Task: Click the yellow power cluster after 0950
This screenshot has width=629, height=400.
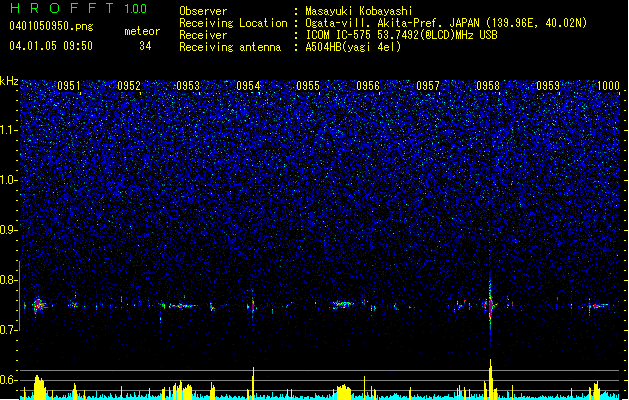Action: pyautogui.click(x=39, y=387)
